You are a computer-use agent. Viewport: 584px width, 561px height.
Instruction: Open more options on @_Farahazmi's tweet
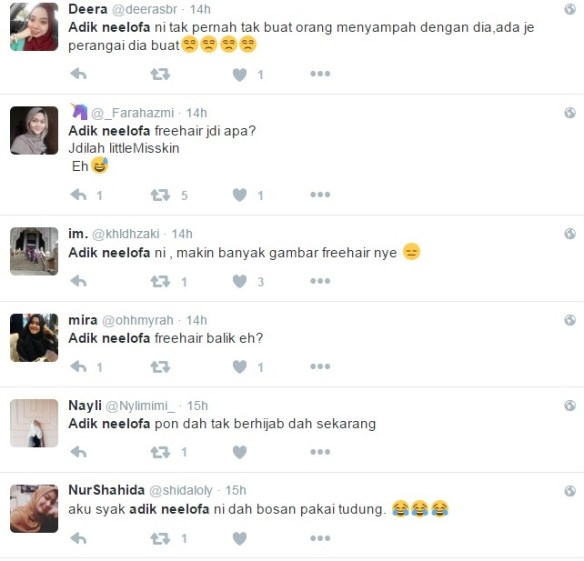pos(320,194)
